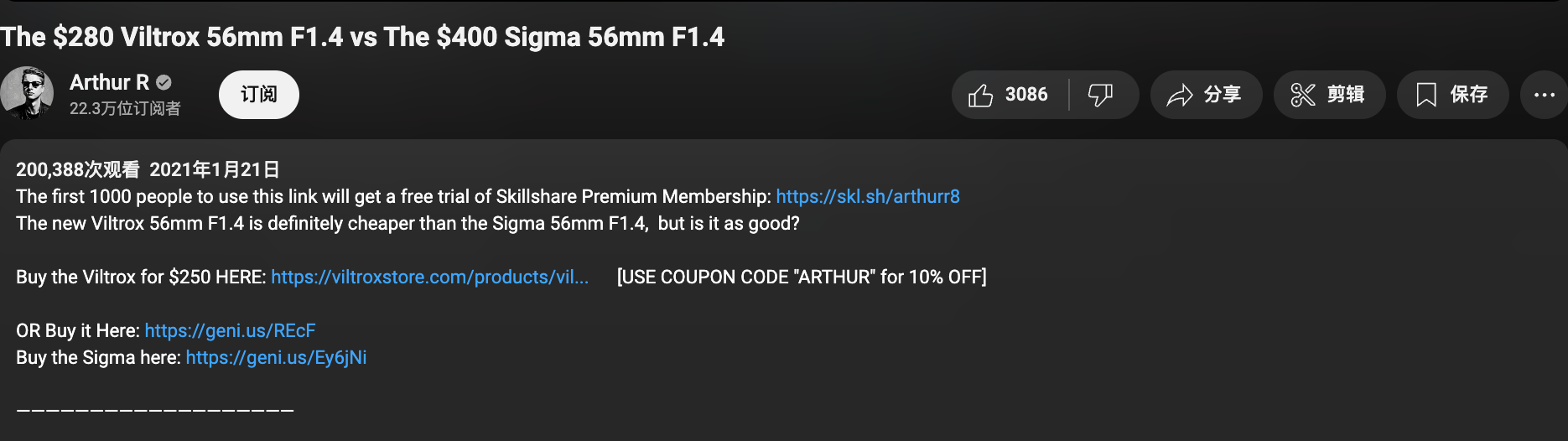Click the bookmark save icon
Viewport: 1568px width, 441px height.
[1425, 95]
